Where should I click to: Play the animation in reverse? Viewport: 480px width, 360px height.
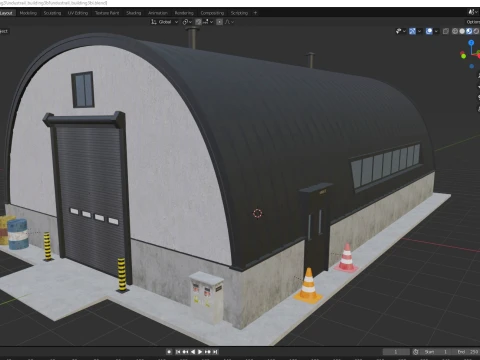[193, 352]
